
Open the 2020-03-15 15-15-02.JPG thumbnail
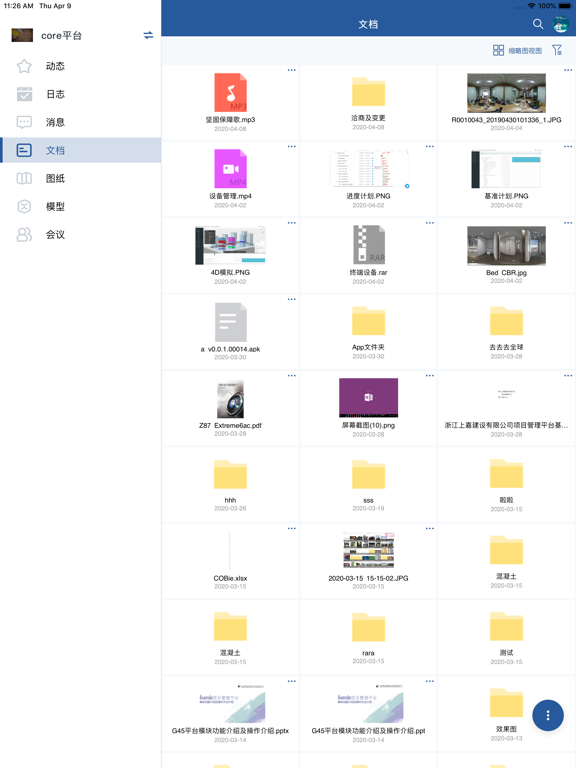tap(368, 550)
